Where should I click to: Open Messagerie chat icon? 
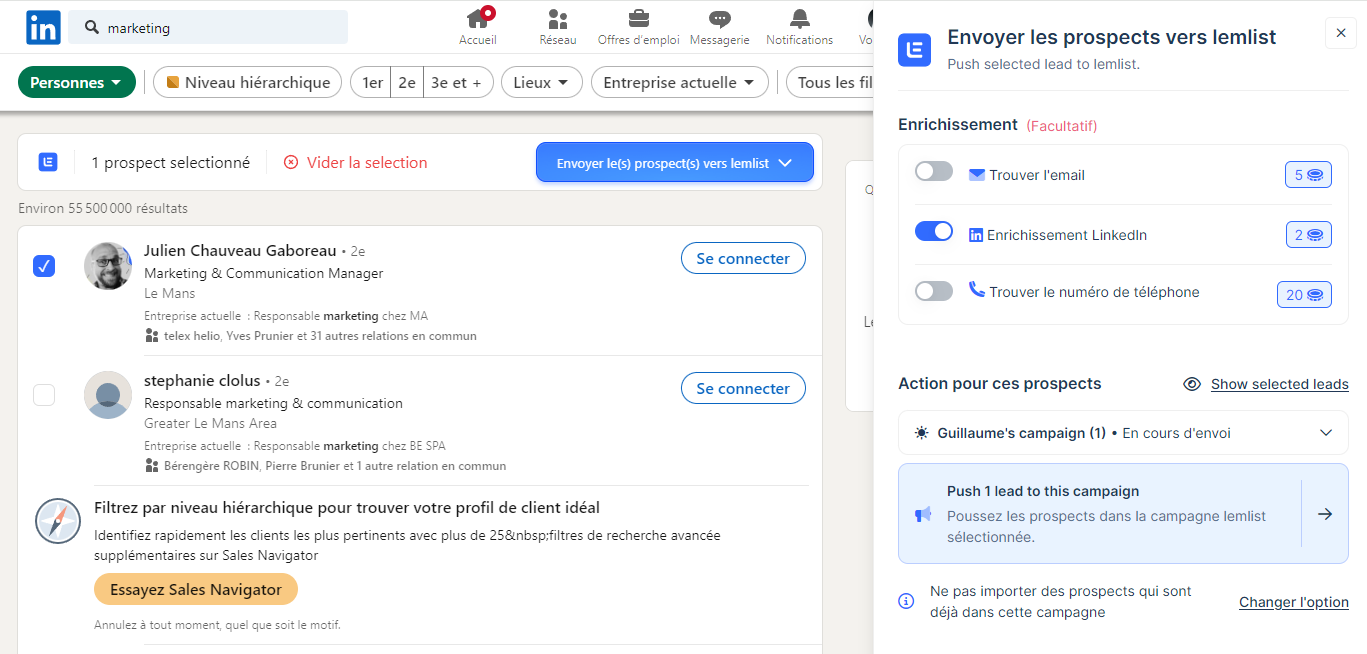coord(719,19)
